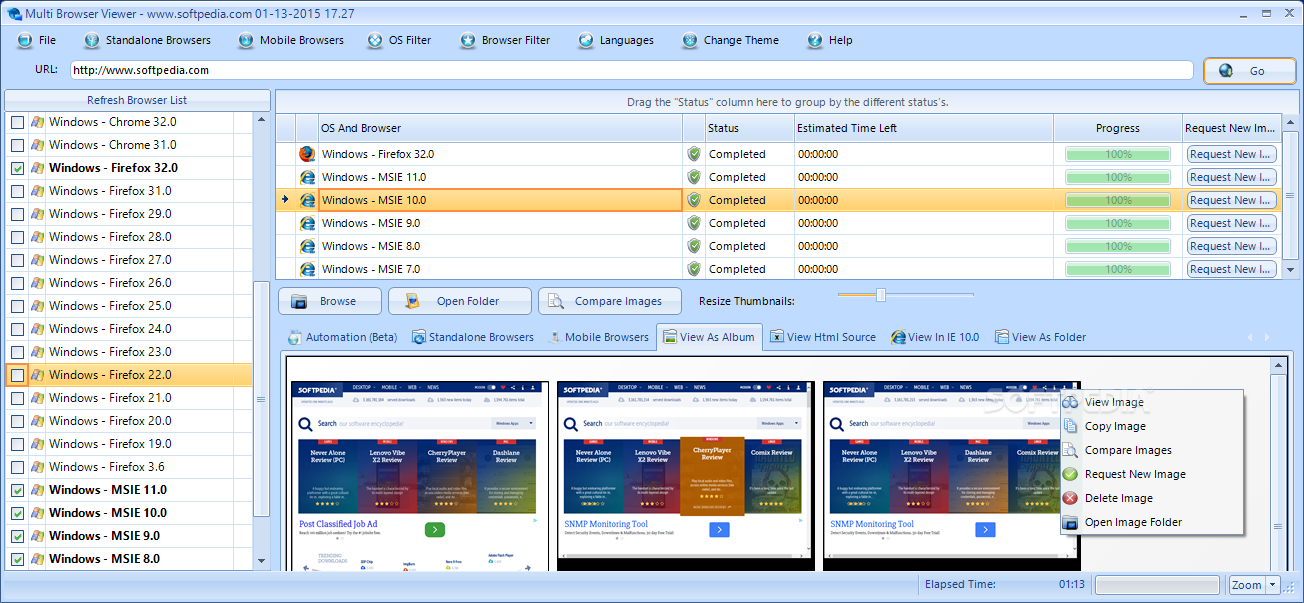Check the Windows - Firefox 28.0 checkbox
Screen dimensions: 1304x603
17,237
